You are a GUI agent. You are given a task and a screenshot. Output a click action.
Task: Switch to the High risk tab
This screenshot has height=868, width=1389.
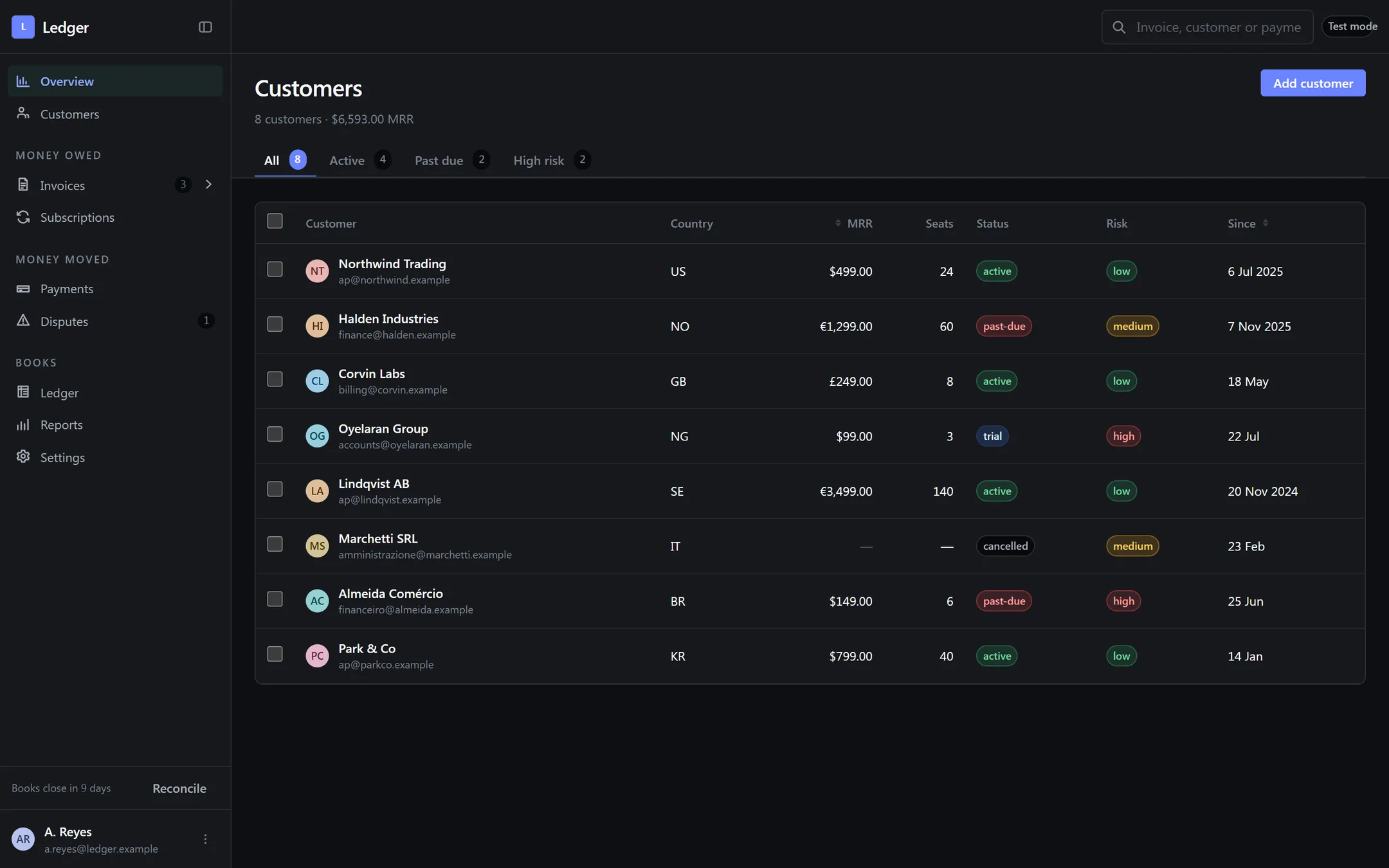coord(552,160)
